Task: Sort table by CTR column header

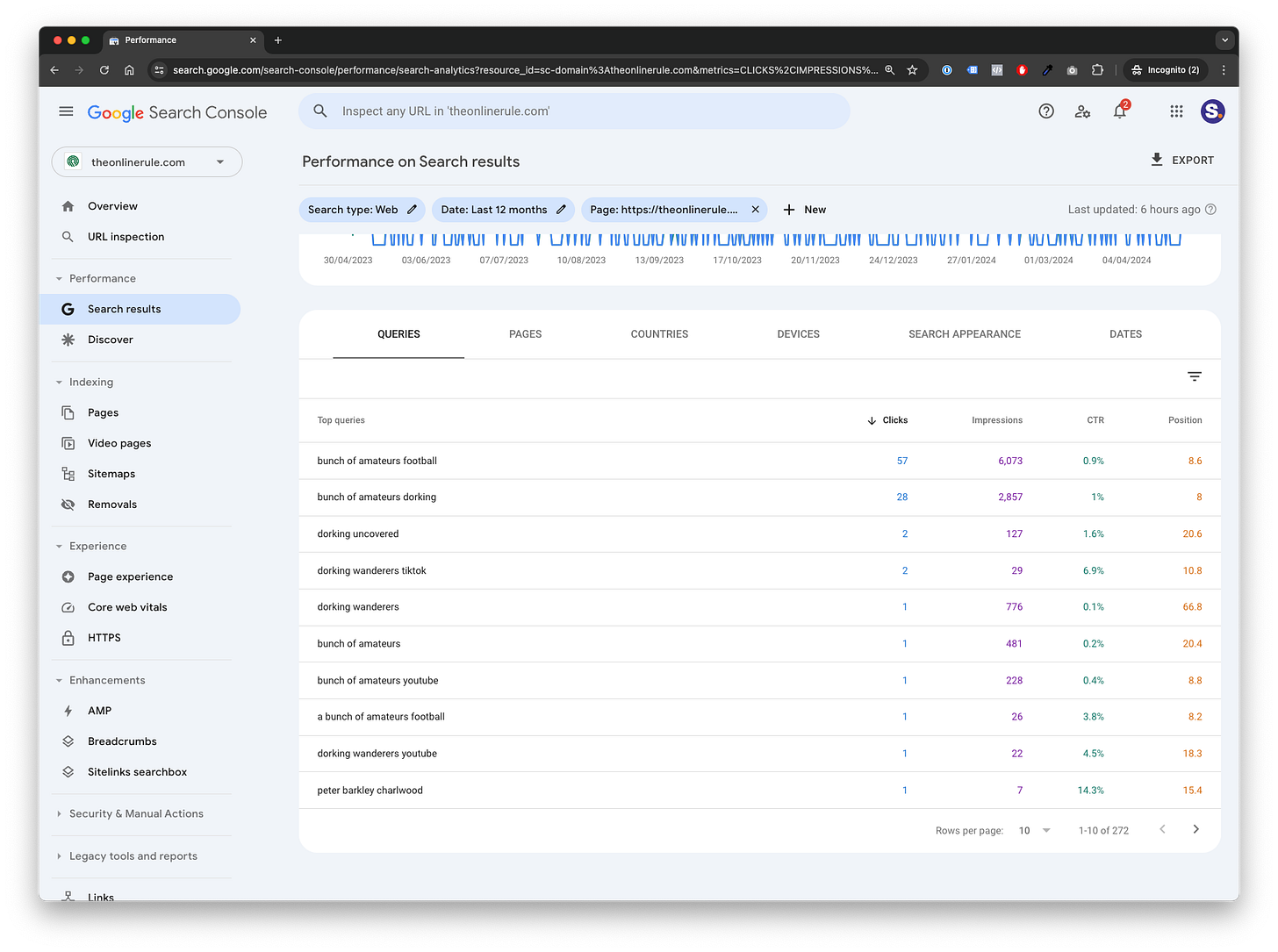Action: 1095,420
